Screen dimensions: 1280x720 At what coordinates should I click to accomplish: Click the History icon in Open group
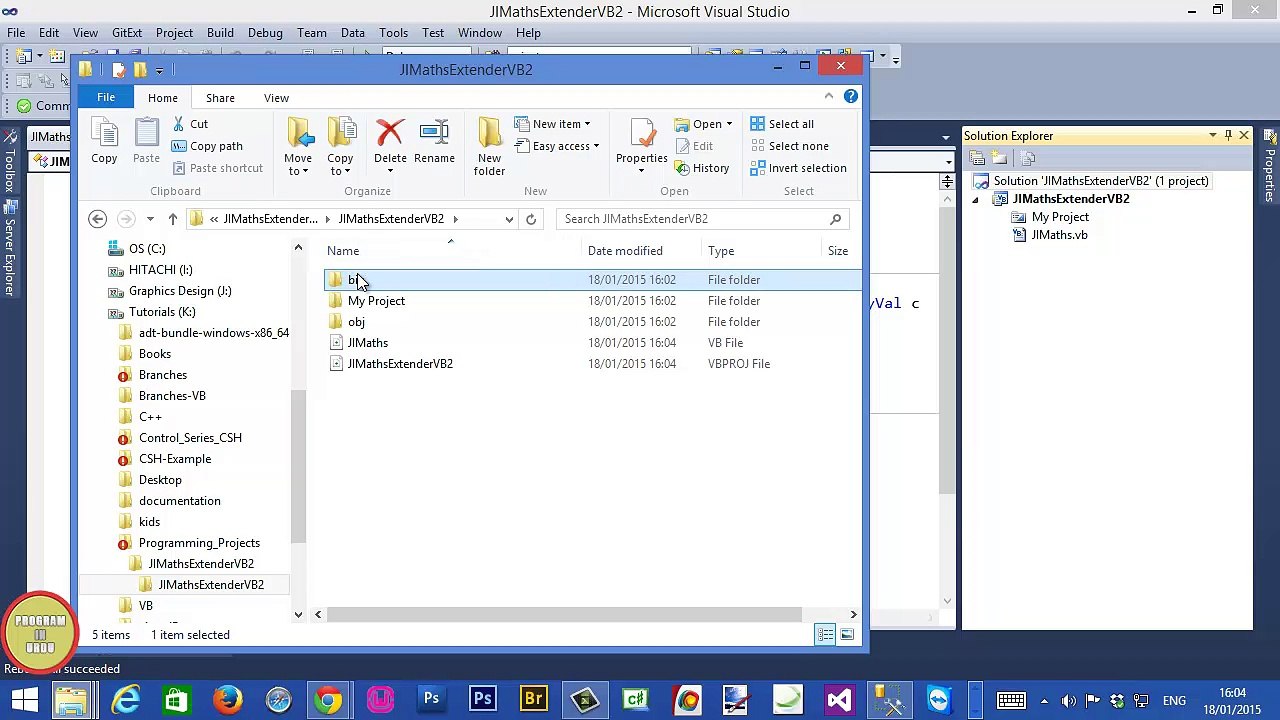tap(682, 168)
